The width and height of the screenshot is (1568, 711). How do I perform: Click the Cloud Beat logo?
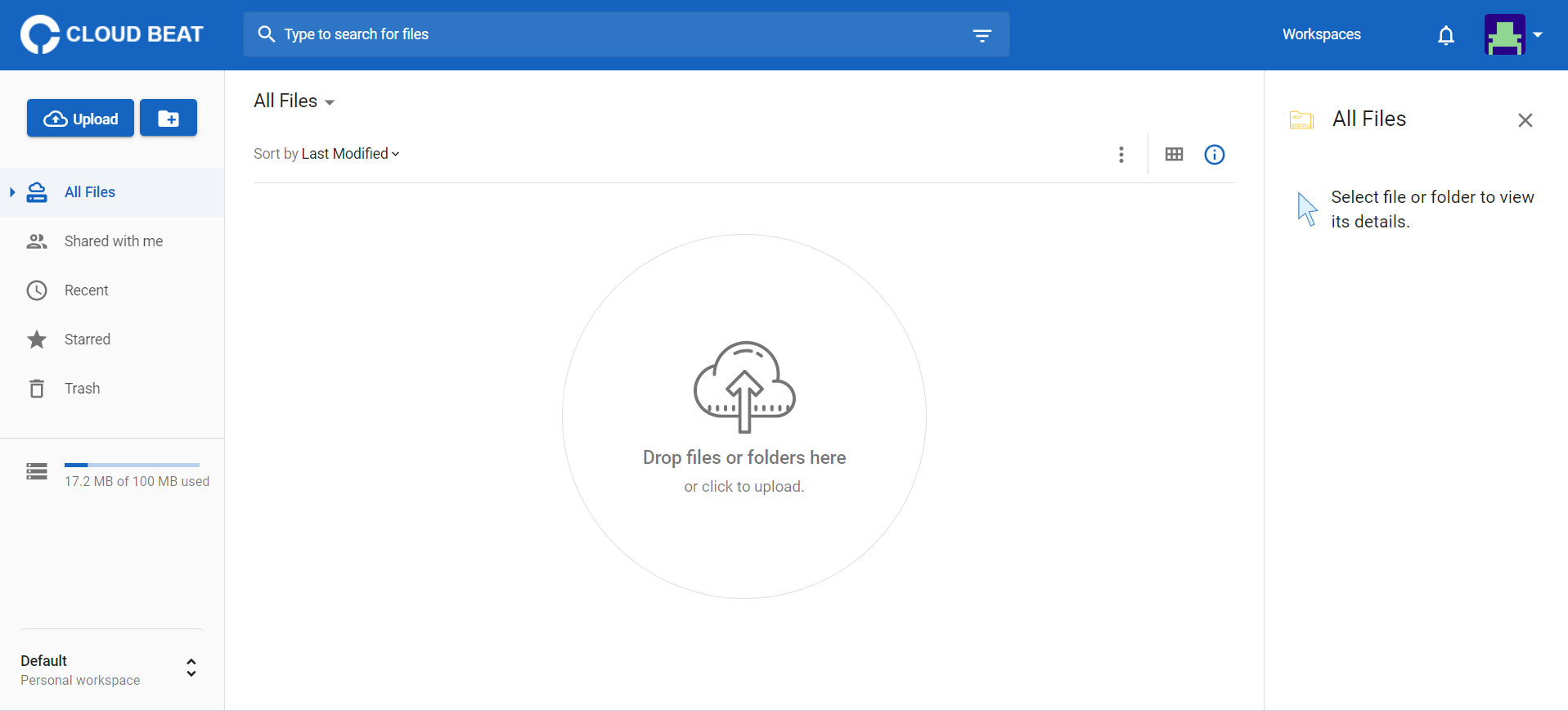(112, 34)
